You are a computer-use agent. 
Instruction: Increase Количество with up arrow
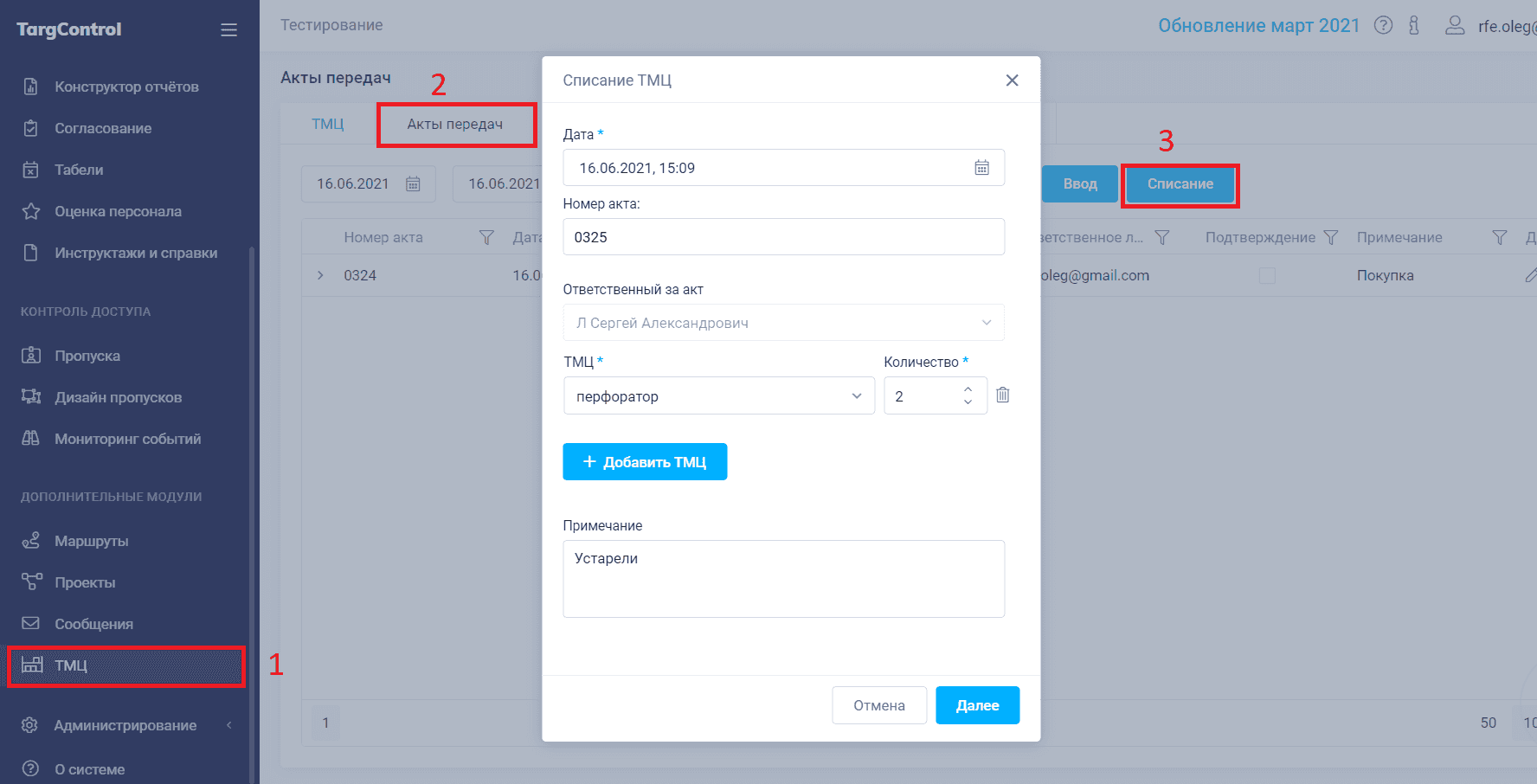968,389
